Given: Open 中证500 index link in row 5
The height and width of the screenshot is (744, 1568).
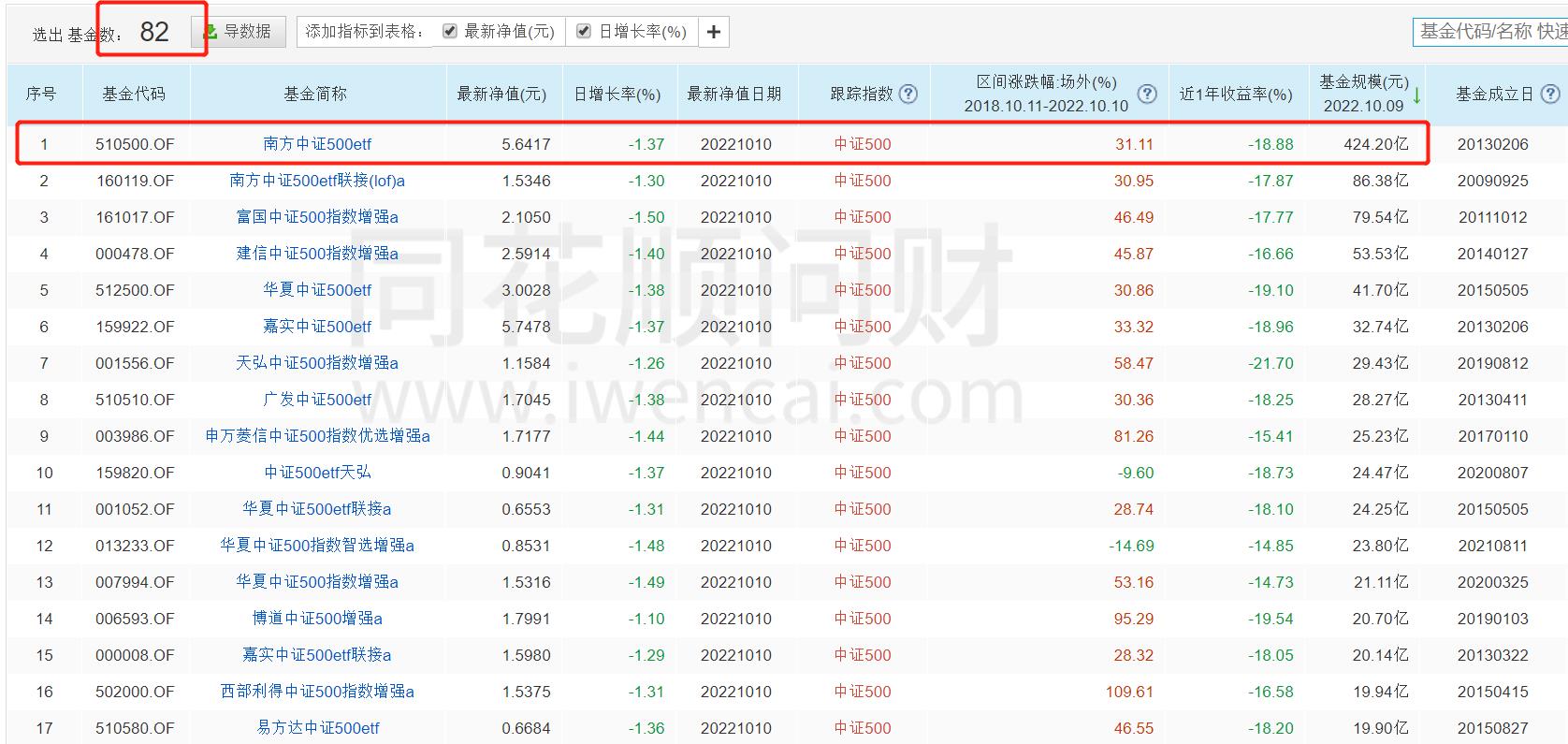Looking at the screenshot, I should coord(863,290).
